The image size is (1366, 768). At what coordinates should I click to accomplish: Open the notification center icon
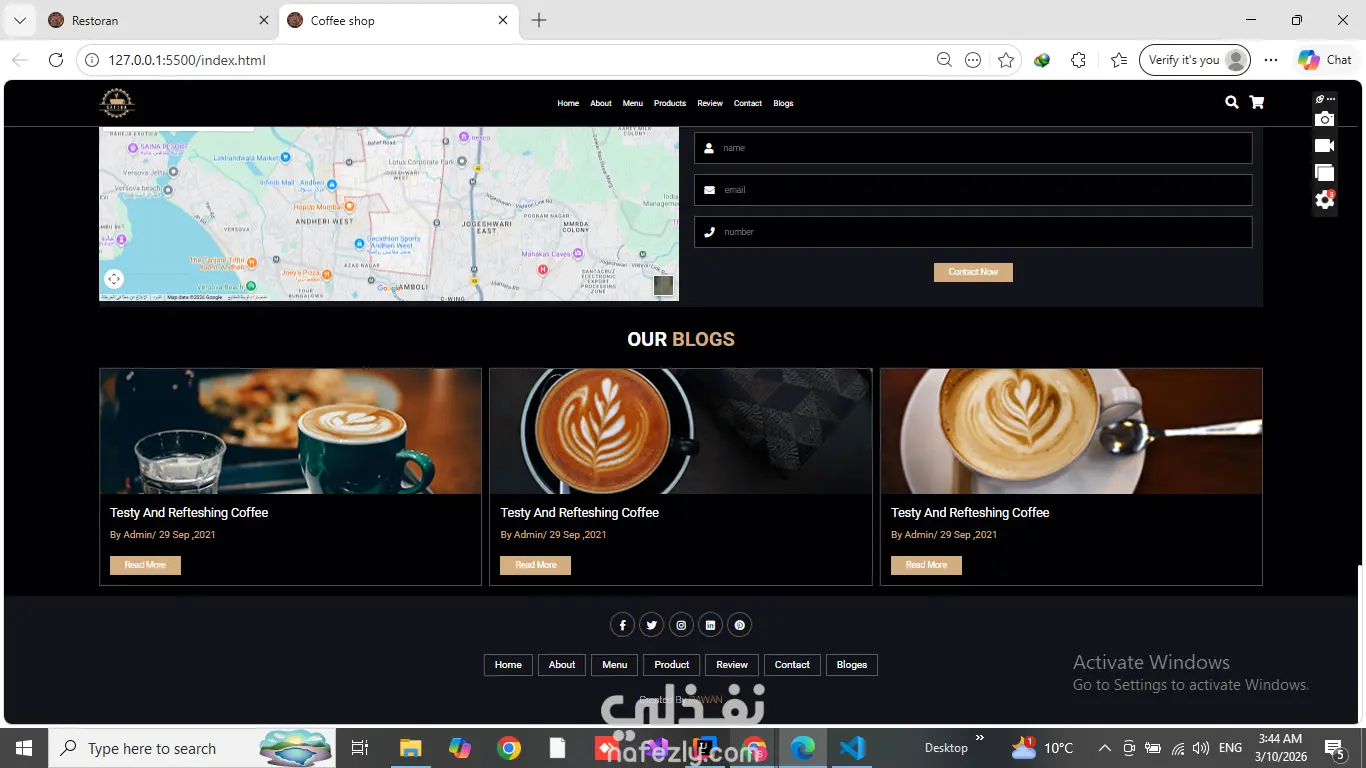pos(1334,748)
